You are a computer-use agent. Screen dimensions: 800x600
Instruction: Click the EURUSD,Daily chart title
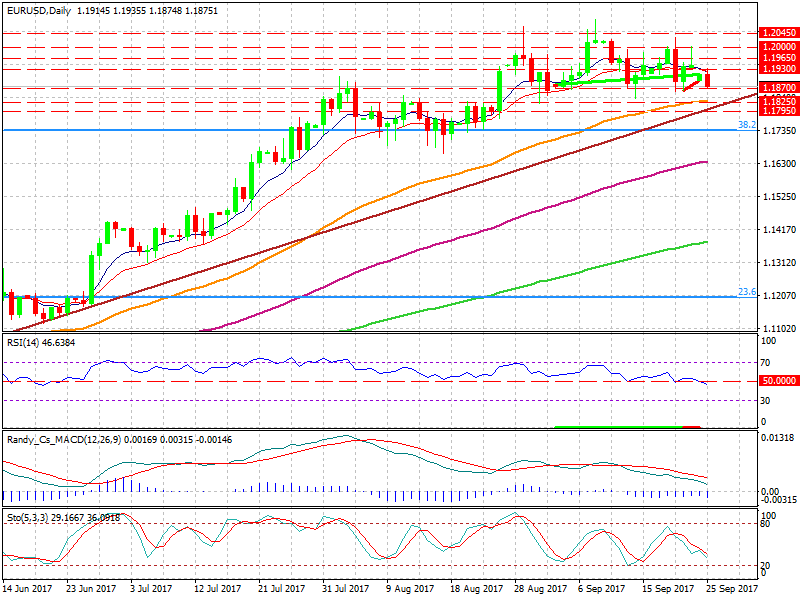click(43, 8)
